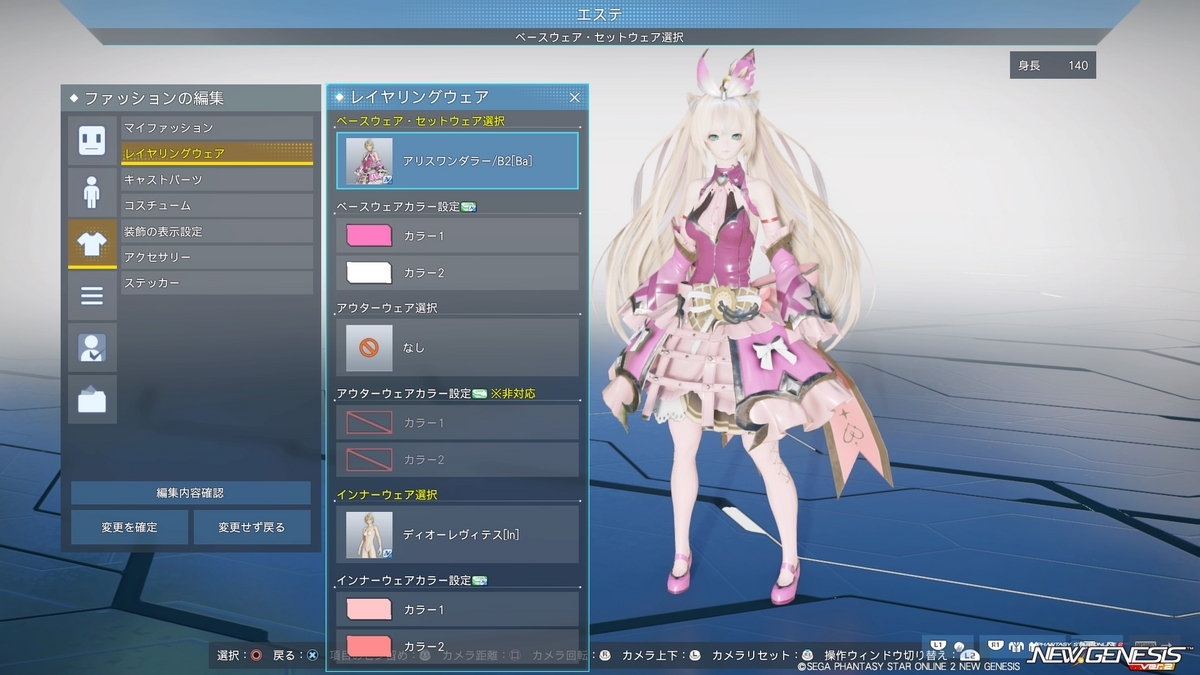Click ファッションの編集 panel title

(154, 98)
